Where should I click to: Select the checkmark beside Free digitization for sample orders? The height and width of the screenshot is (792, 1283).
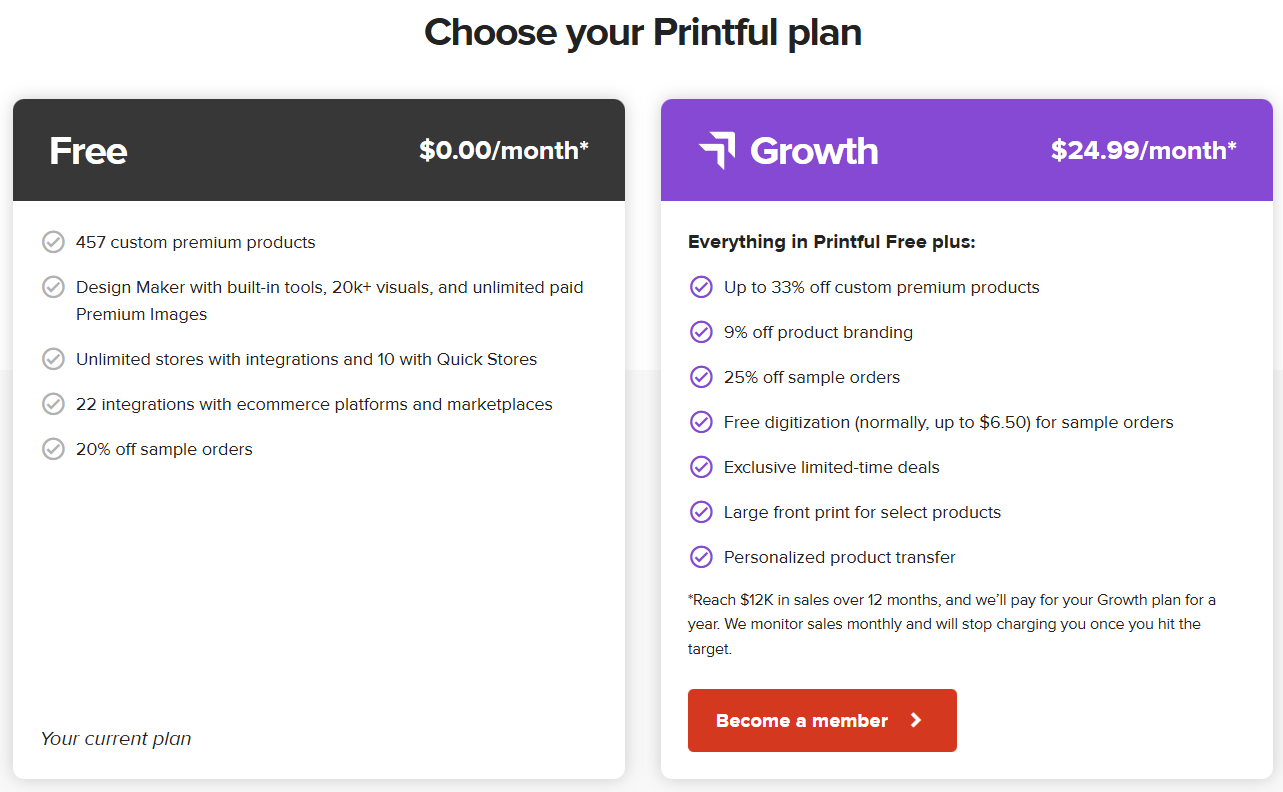pyautogui.click(x=701, y=421)
